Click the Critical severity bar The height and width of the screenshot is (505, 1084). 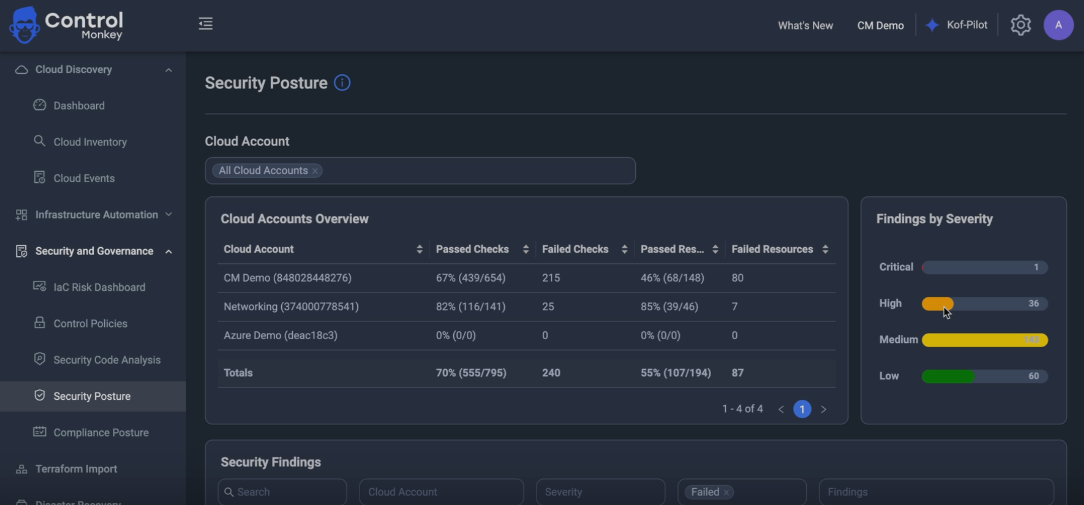coord(984,267)
